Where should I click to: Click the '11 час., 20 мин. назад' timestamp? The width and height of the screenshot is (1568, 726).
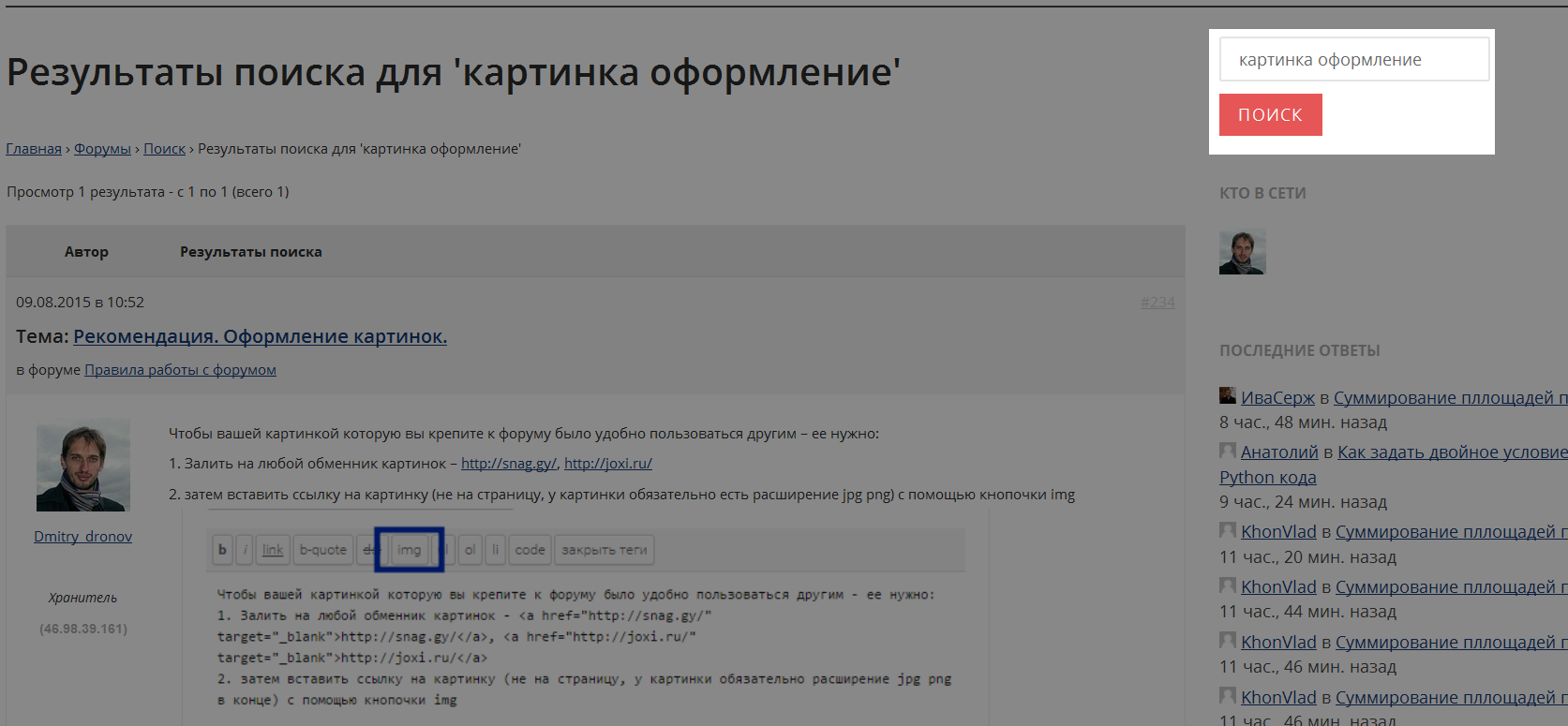pyautogui.click(x=1307, y=557)
